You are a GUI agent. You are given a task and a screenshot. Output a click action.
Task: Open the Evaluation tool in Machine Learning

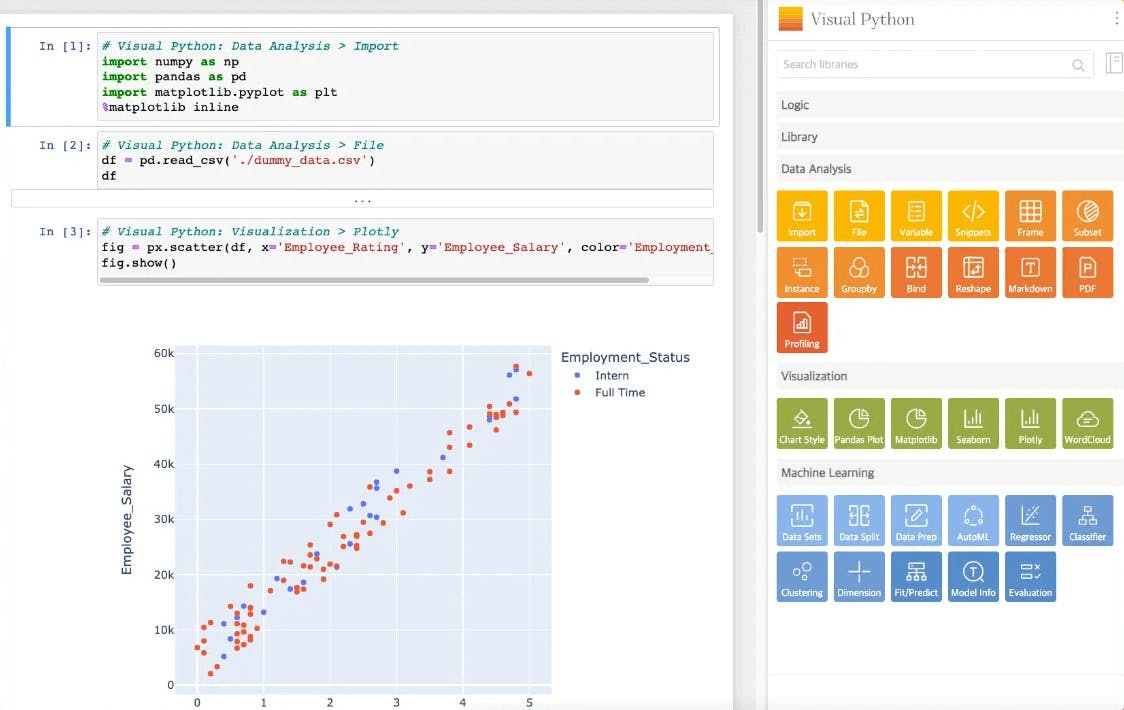[x=1030, y=576]
